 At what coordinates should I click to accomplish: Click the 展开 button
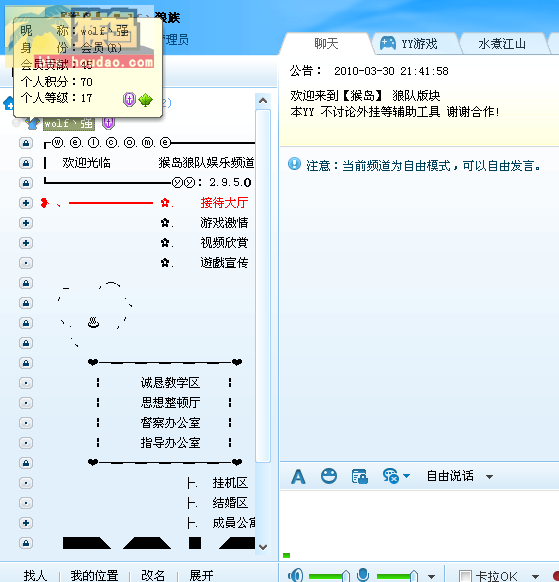[201, 576]
